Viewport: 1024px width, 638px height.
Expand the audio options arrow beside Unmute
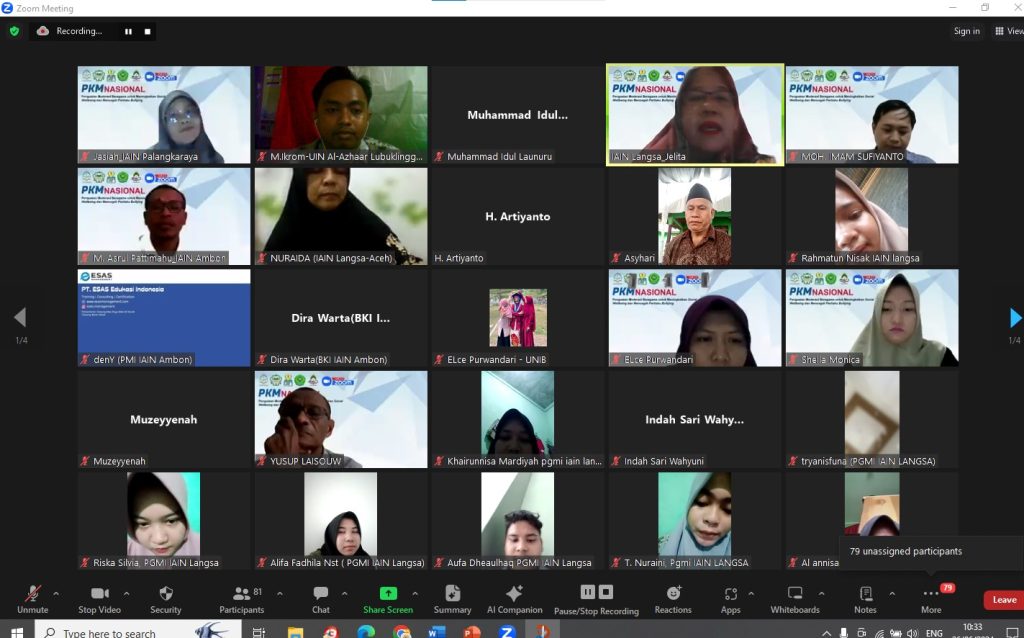[56, 593]
